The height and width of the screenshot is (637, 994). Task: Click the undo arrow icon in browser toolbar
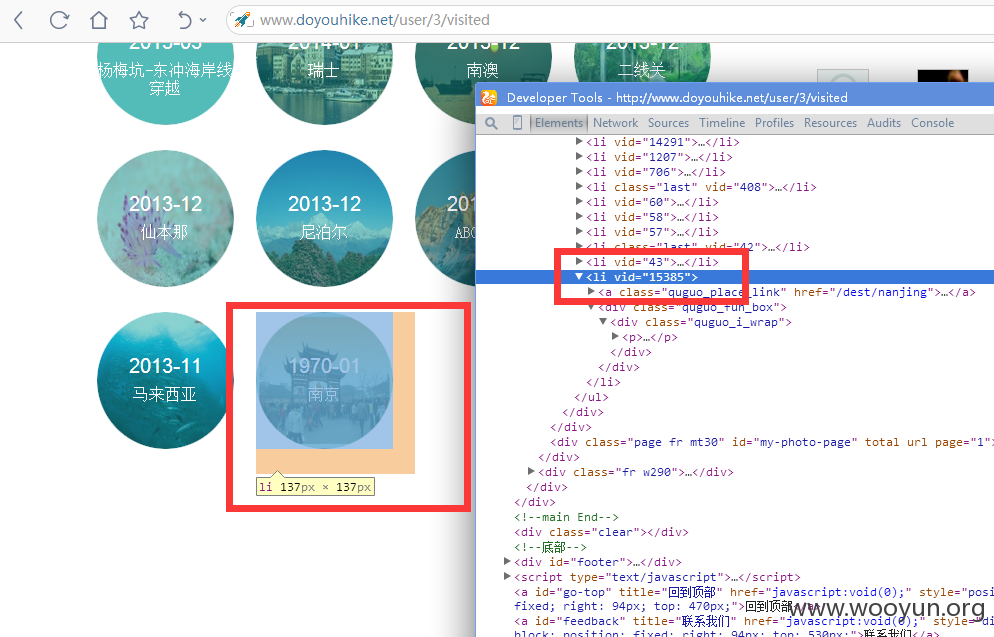(x=184, y=20)
